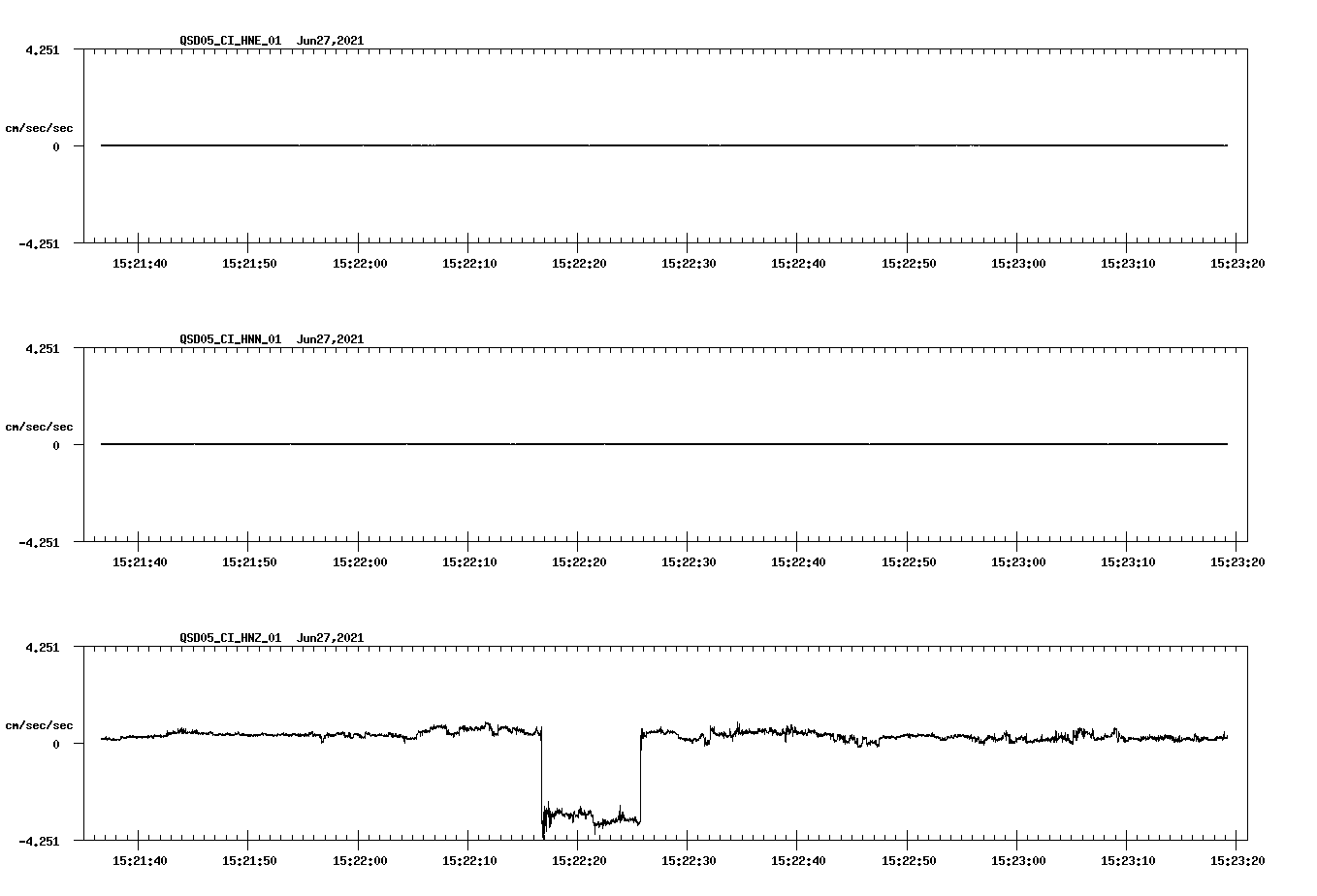Select the HNZ plot's upper 4.251 axis label

43,647
